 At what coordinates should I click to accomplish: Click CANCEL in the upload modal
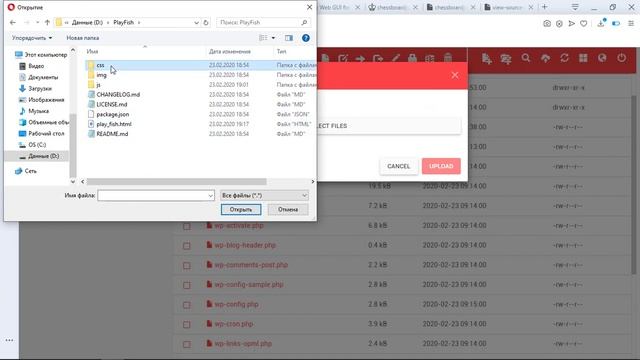pos(399,166)
